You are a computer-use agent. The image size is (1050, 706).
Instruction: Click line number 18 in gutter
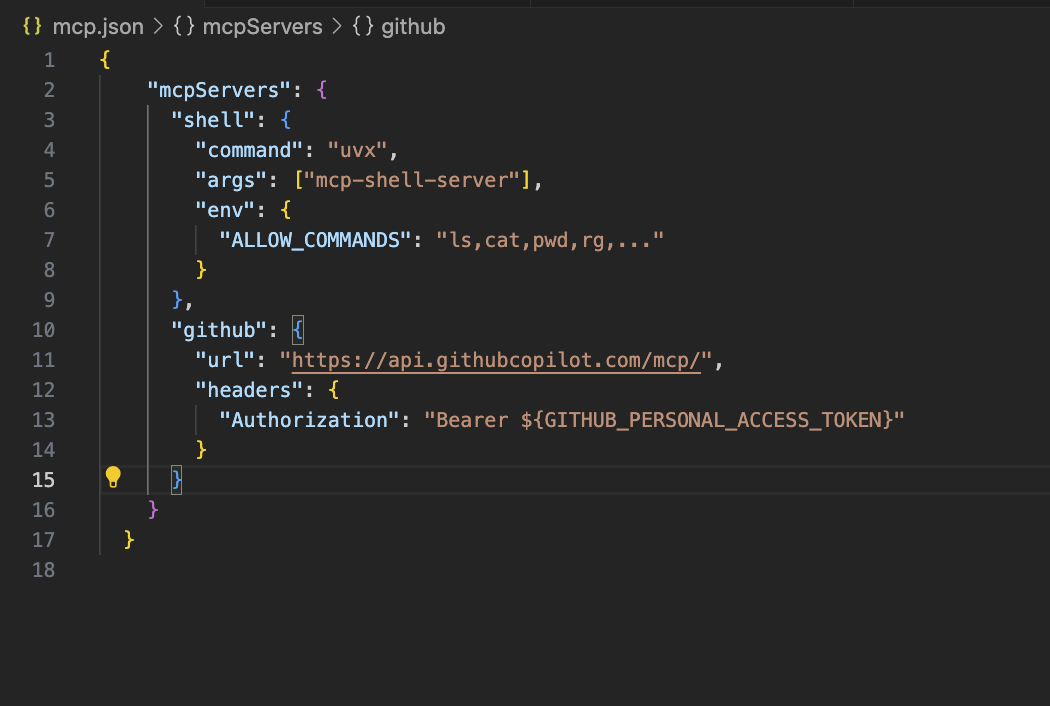[44, 570]
